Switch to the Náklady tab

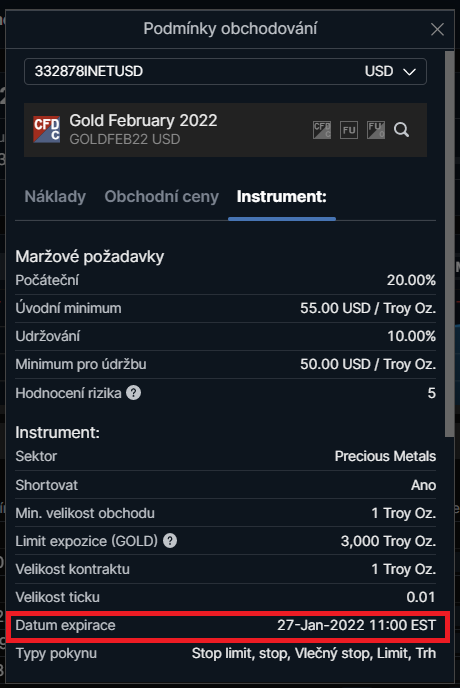(x=55, y=197)
